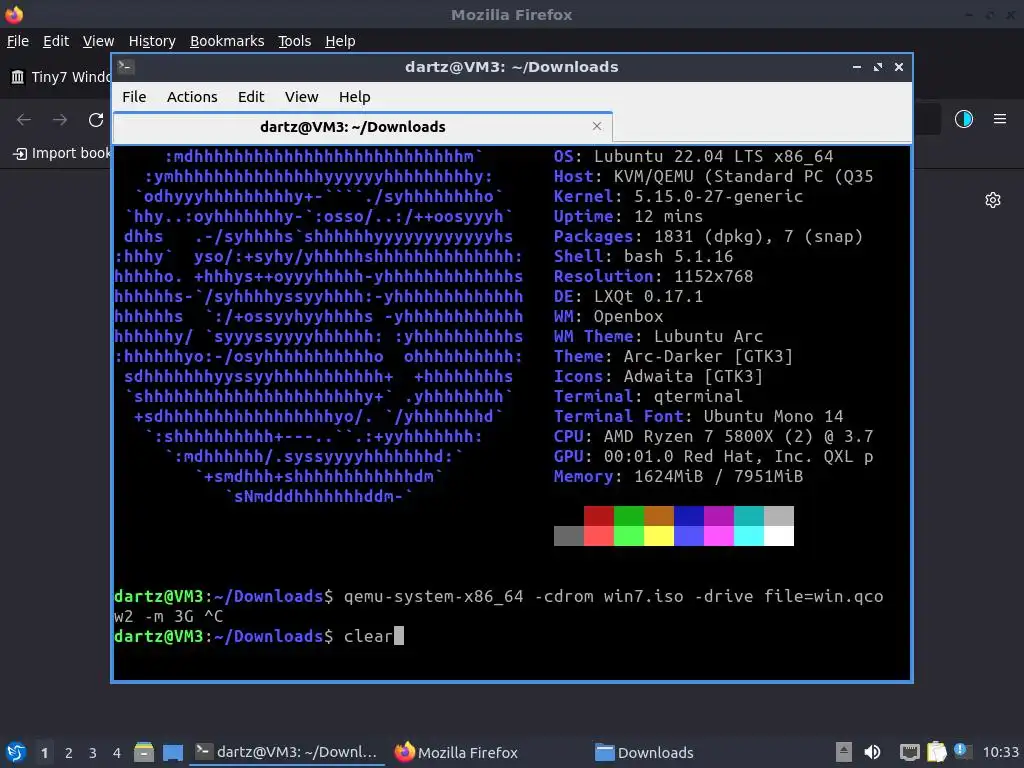Click the Import bookmarks toolbar item
Viewport: 1024px width, 768px height.
[62, 153]
